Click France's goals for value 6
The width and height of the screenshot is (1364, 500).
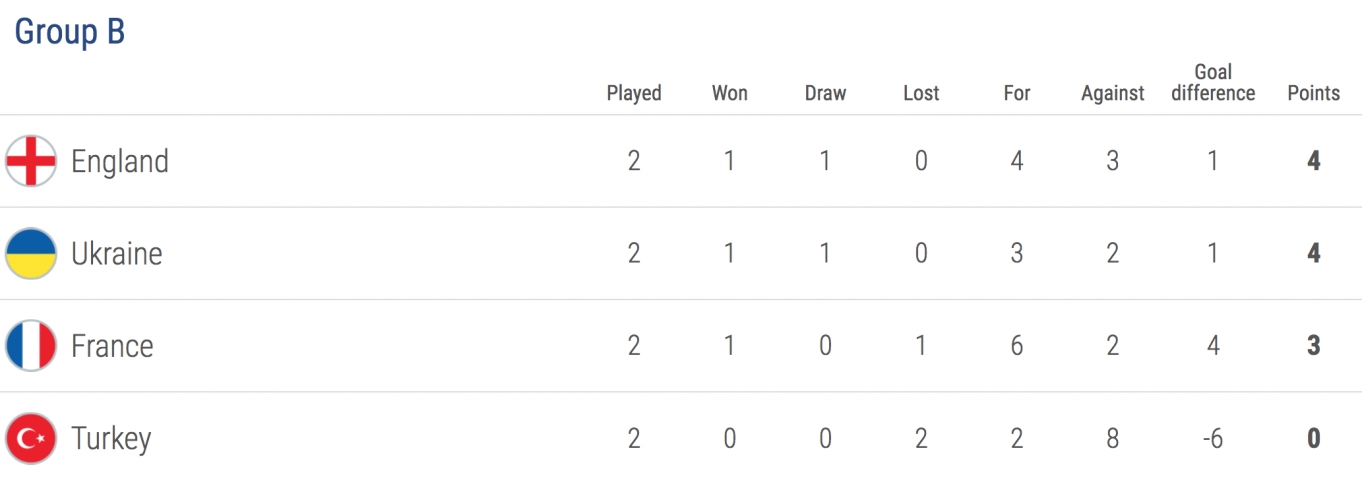(x=1017, y=346)
